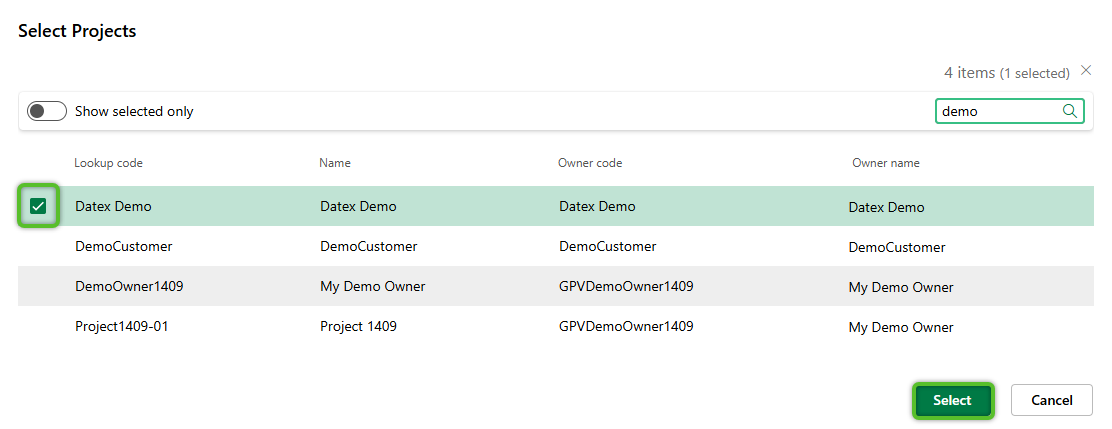Click the DemoCustomer owner name cell
The width and height of the screenshot is (1112, 429).
tap(897, 247)
